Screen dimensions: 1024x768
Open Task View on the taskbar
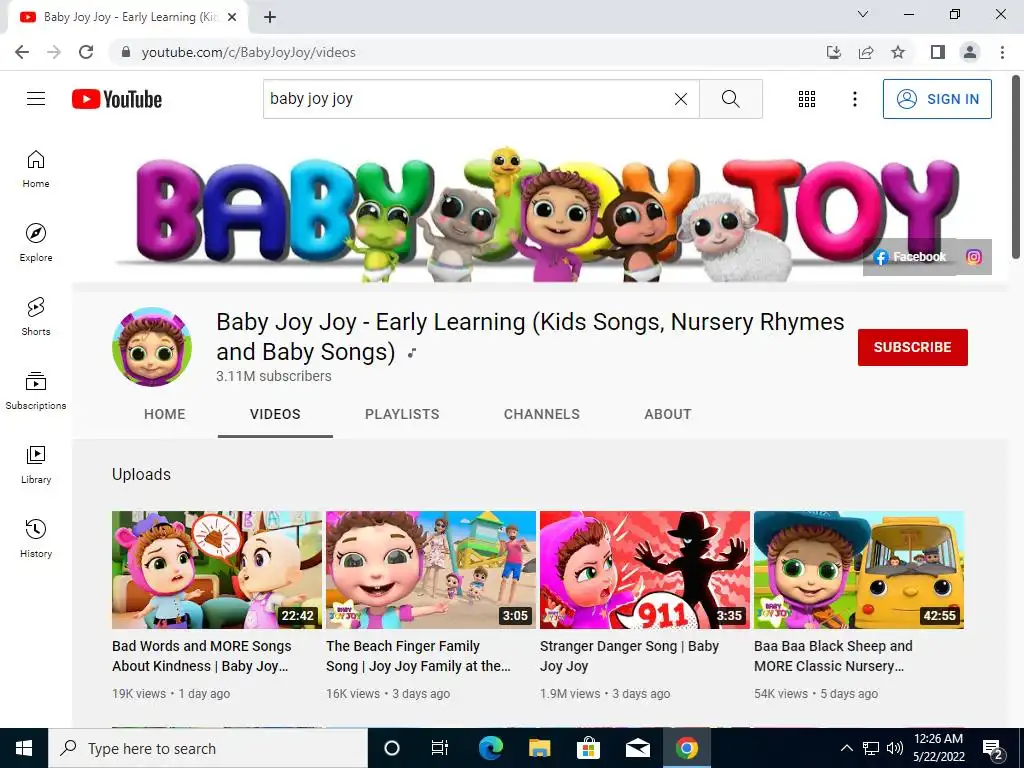(440, 748)
